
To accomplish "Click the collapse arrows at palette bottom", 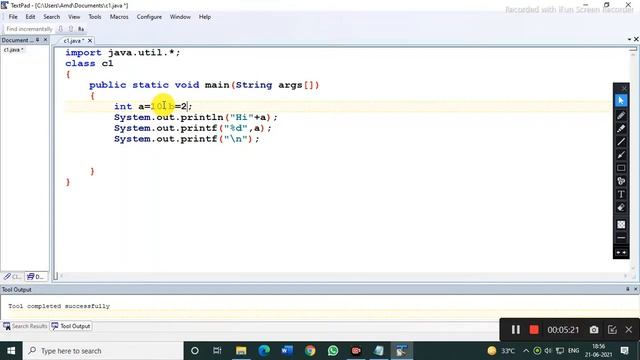I will [x=621, y=253].
